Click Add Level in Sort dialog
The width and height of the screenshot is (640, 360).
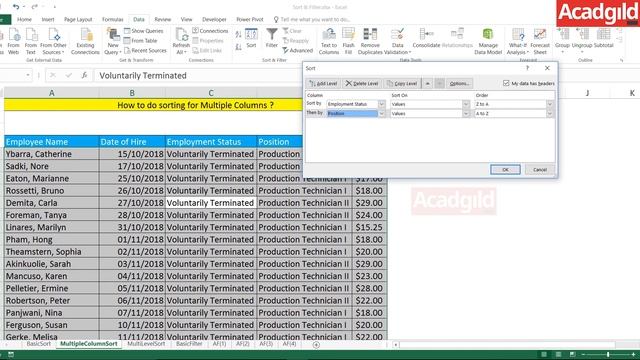323,83
